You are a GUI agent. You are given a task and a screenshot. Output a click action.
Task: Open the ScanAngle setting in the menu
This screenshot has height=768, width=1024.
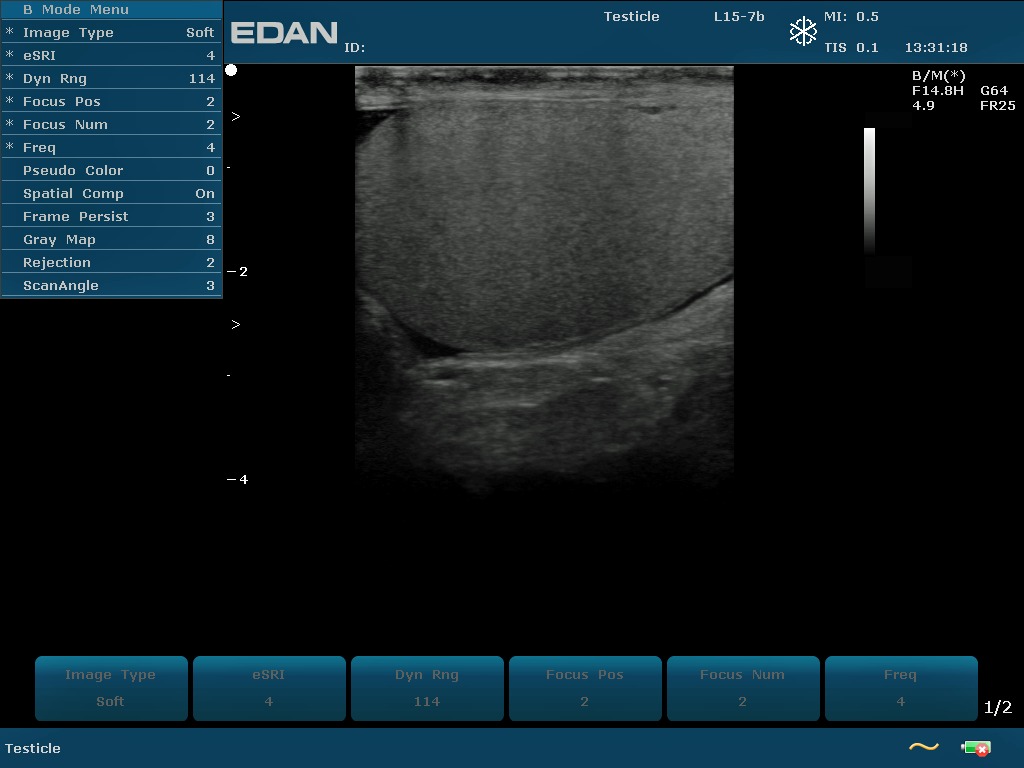[111, 286]
